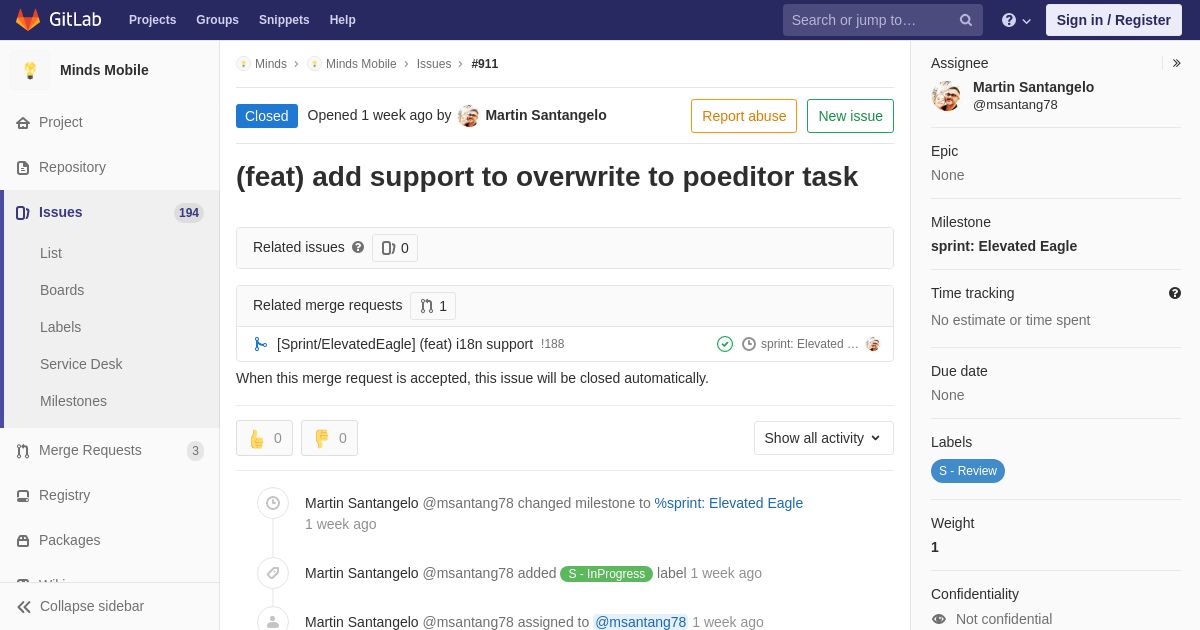
Task: Give a thumbs down reaction
Action: [330, 438]
